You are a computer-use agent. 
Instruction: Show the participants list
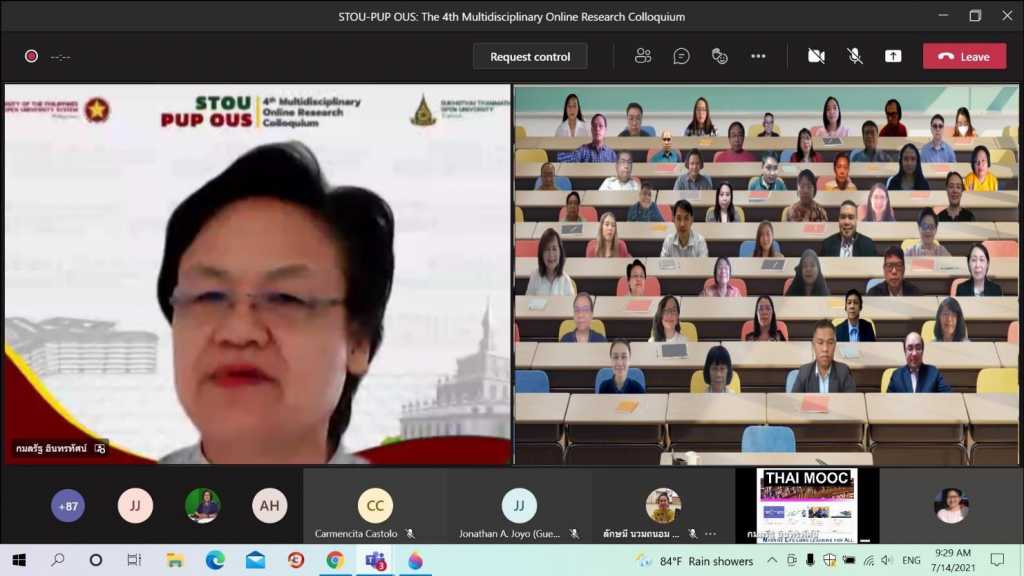coord(643,56)
